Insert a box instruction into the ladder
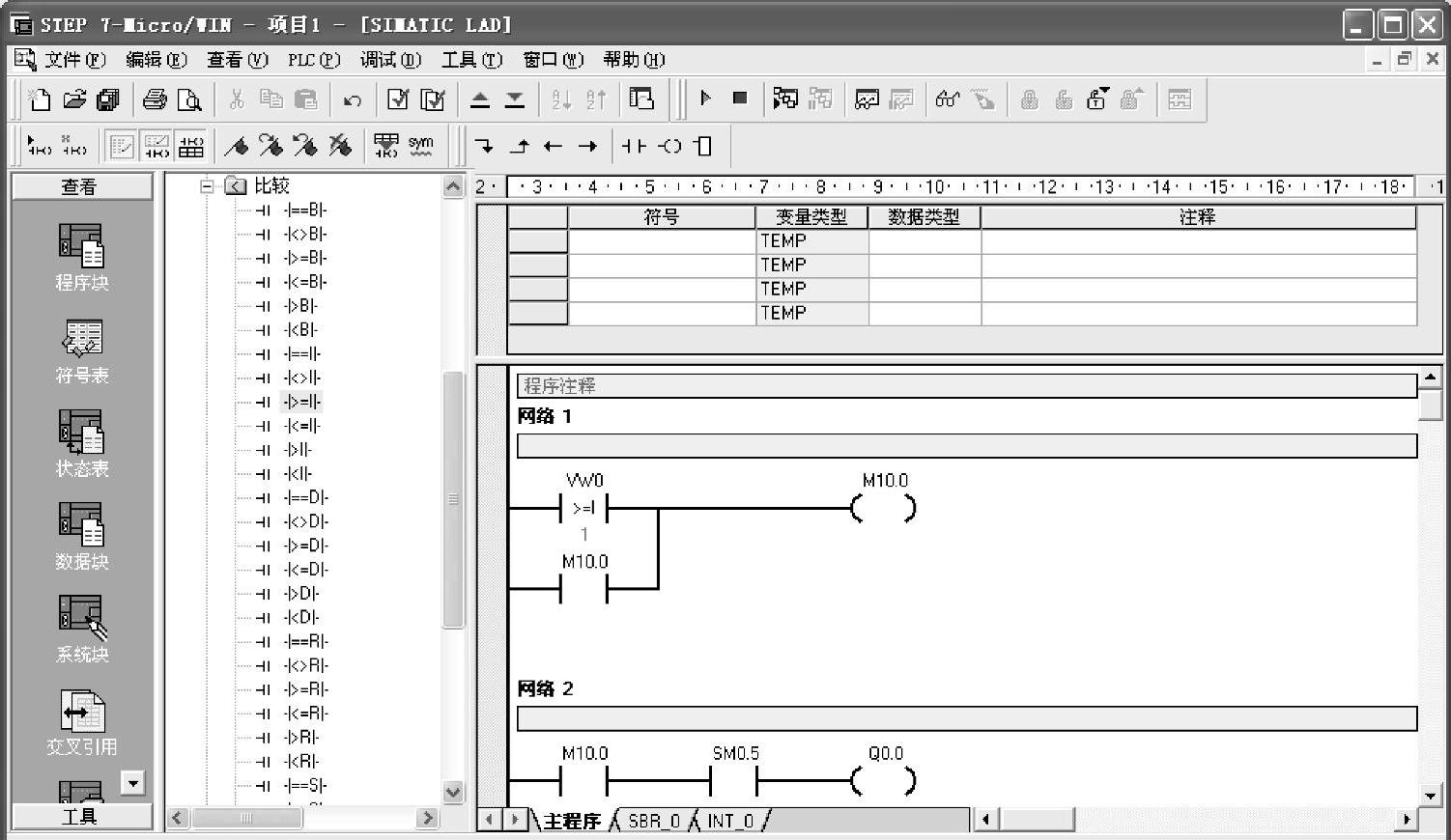 [x=703, y=146]
